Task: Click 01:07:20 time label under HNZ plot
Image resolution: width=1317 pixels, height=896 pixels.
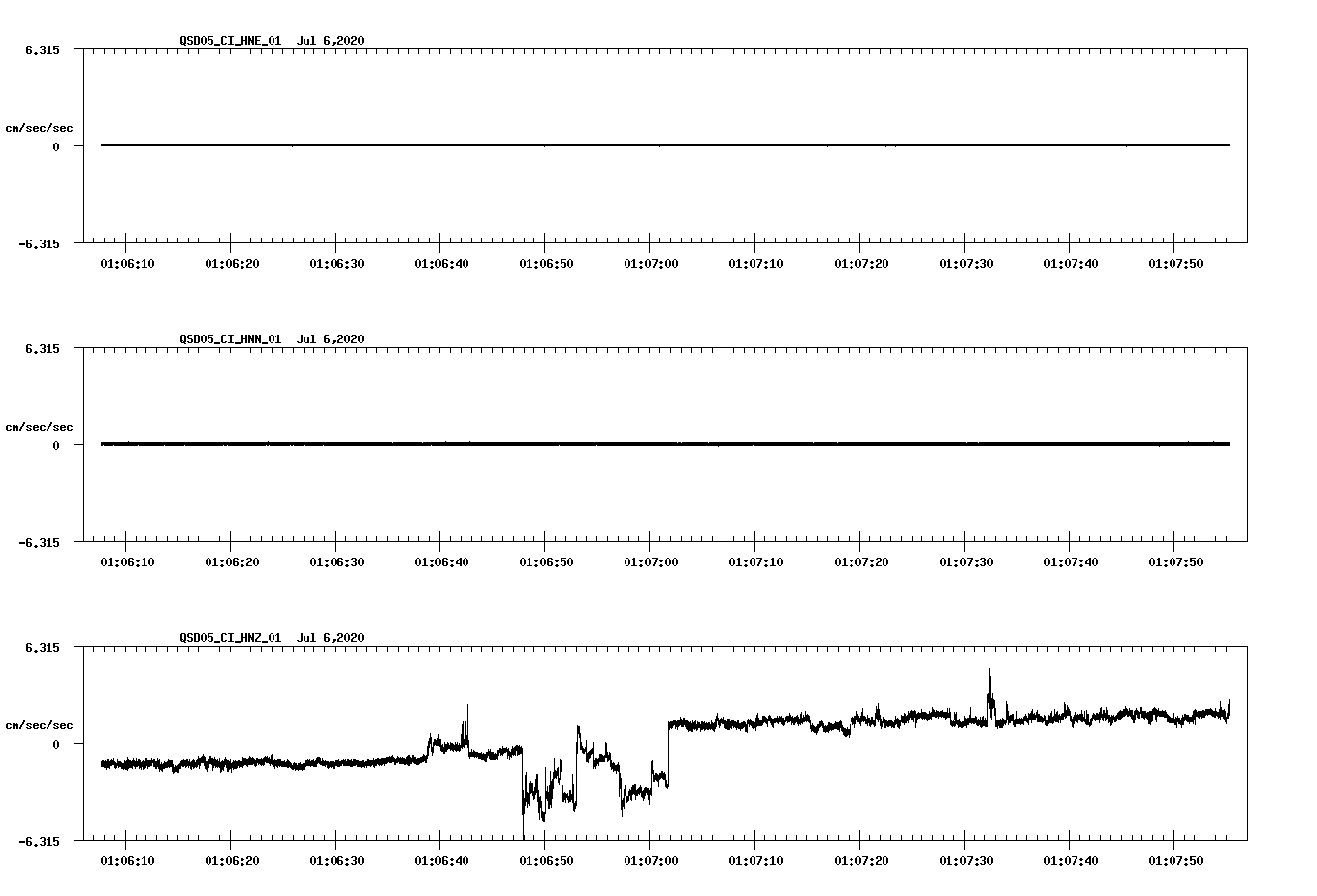Action: (x=860, y=860)
